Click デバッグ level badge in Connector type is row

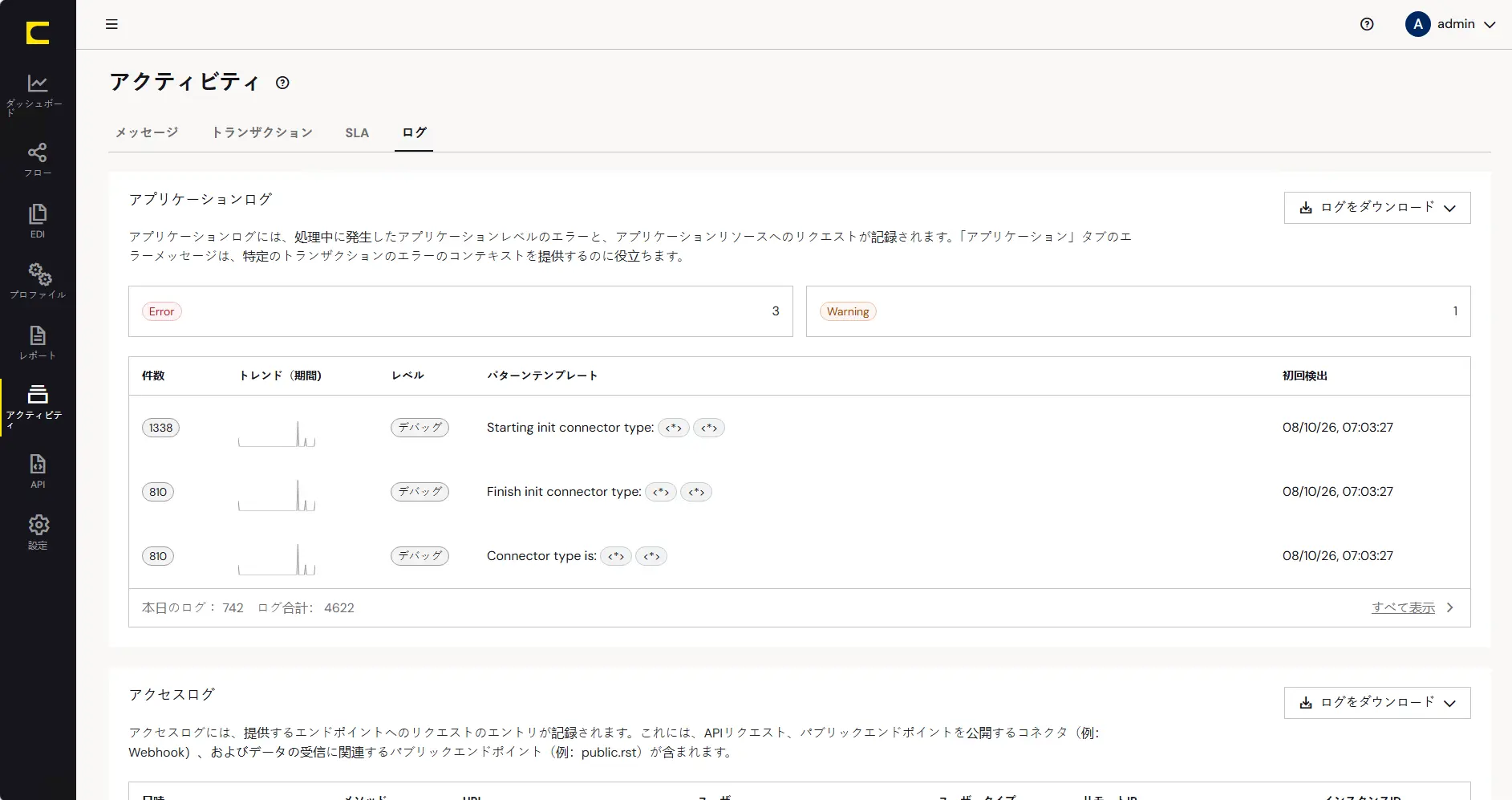tap(420, 556)
